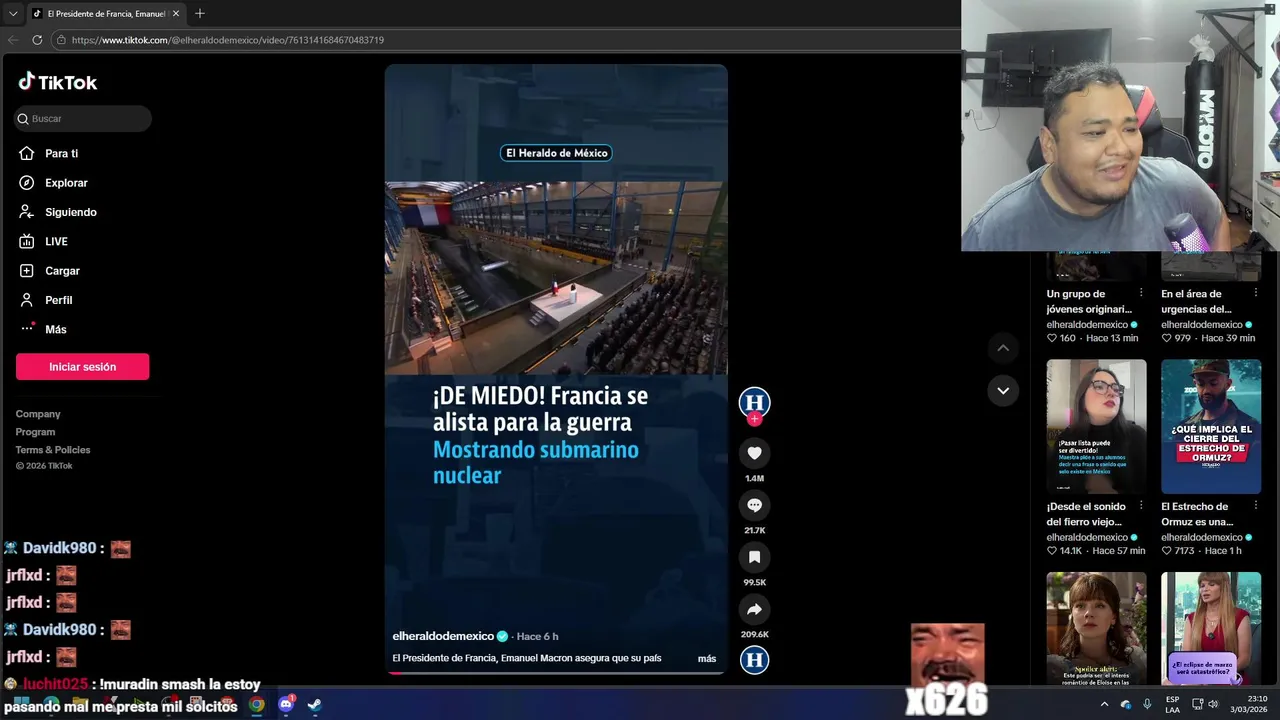Open 'El eclipse de marzo' thumbnail
This screenshot has width=1280, height=720.
[x=1211, y=628]
